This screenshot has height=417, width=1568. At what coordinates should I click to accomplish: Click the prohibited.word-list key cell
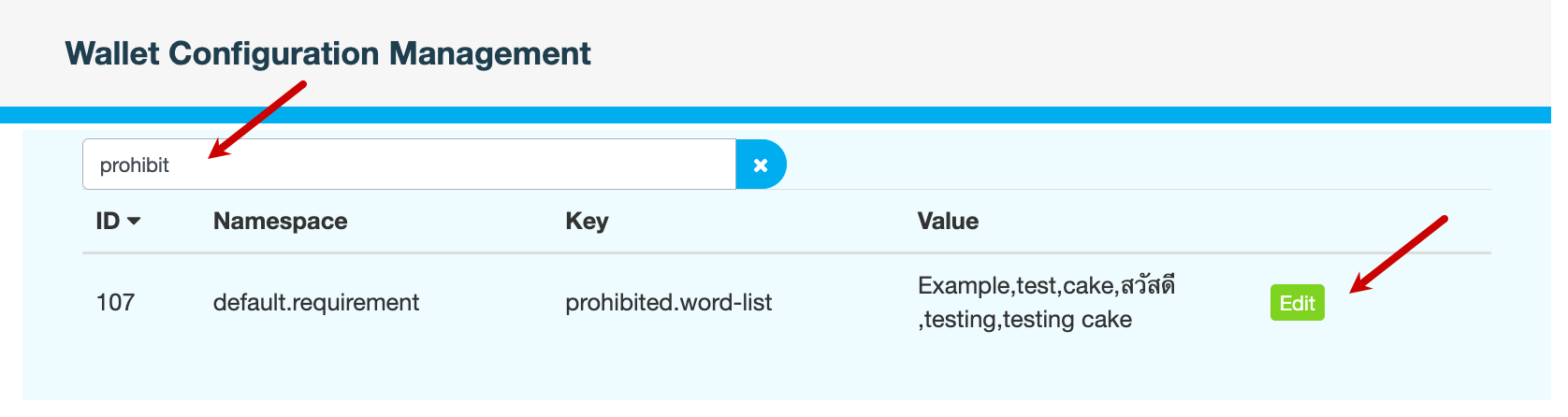click(x=668, y=303)
